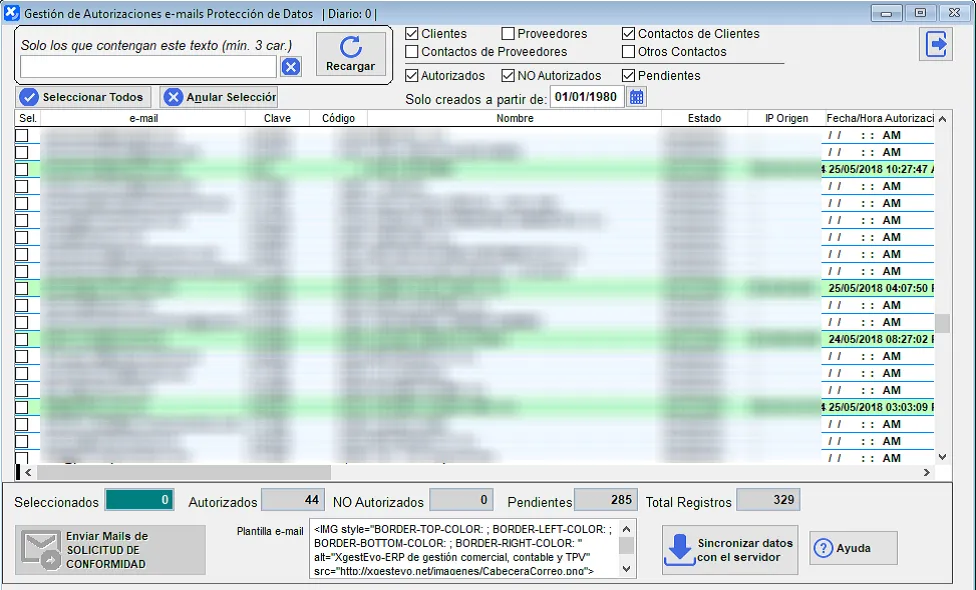The height and width of the screenshot is (590, 976).
Task: Enable the Proveedores checkbox
Action: click(x=508, y=34)
